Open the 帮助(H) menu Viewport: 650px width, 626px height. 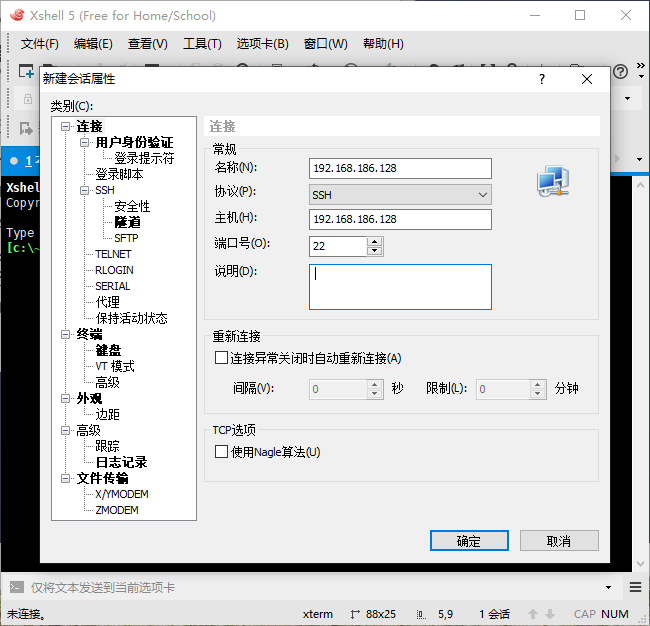(383, 44)
